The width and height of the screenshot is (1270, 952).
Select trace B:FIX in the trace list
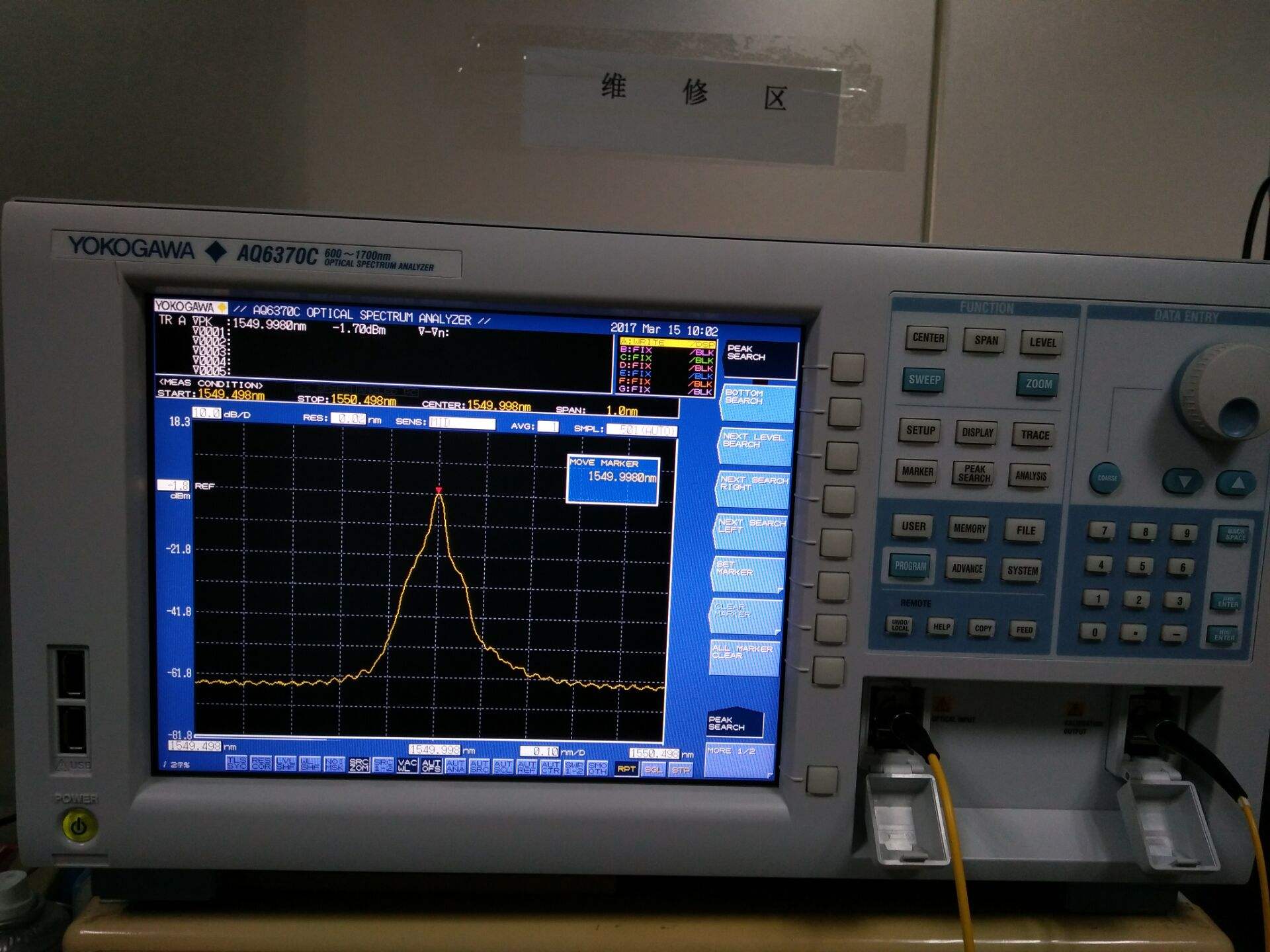tap(667, 350)
